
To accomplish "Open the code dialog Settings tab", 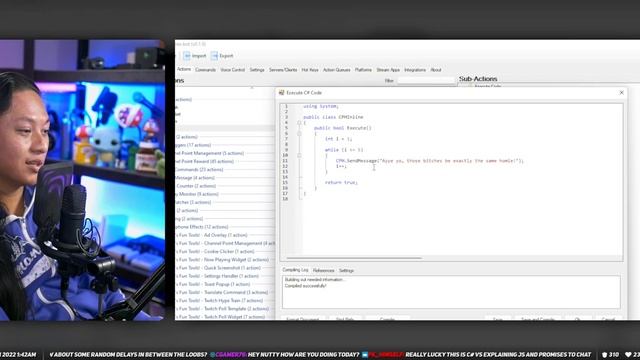I will click(346, 270).
